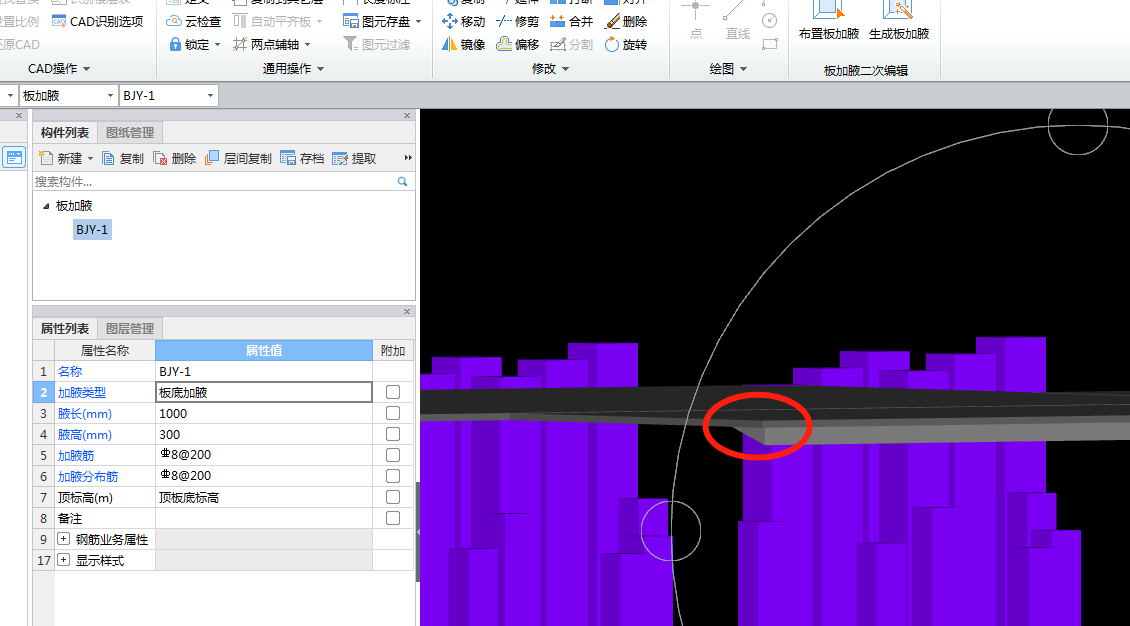The height and width of the screenshot is (626, 1130).
Task: Collapse the 板加腋 tree node
Action: click(46, 206)
